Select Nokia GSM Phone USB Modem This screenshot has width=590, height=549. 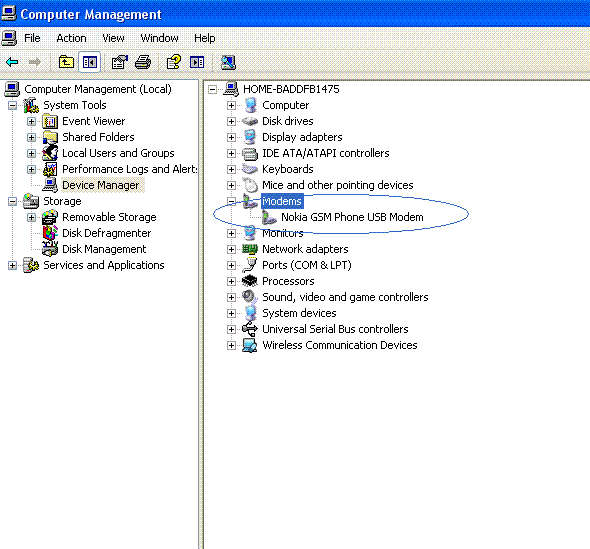click(x=352, y=217)
